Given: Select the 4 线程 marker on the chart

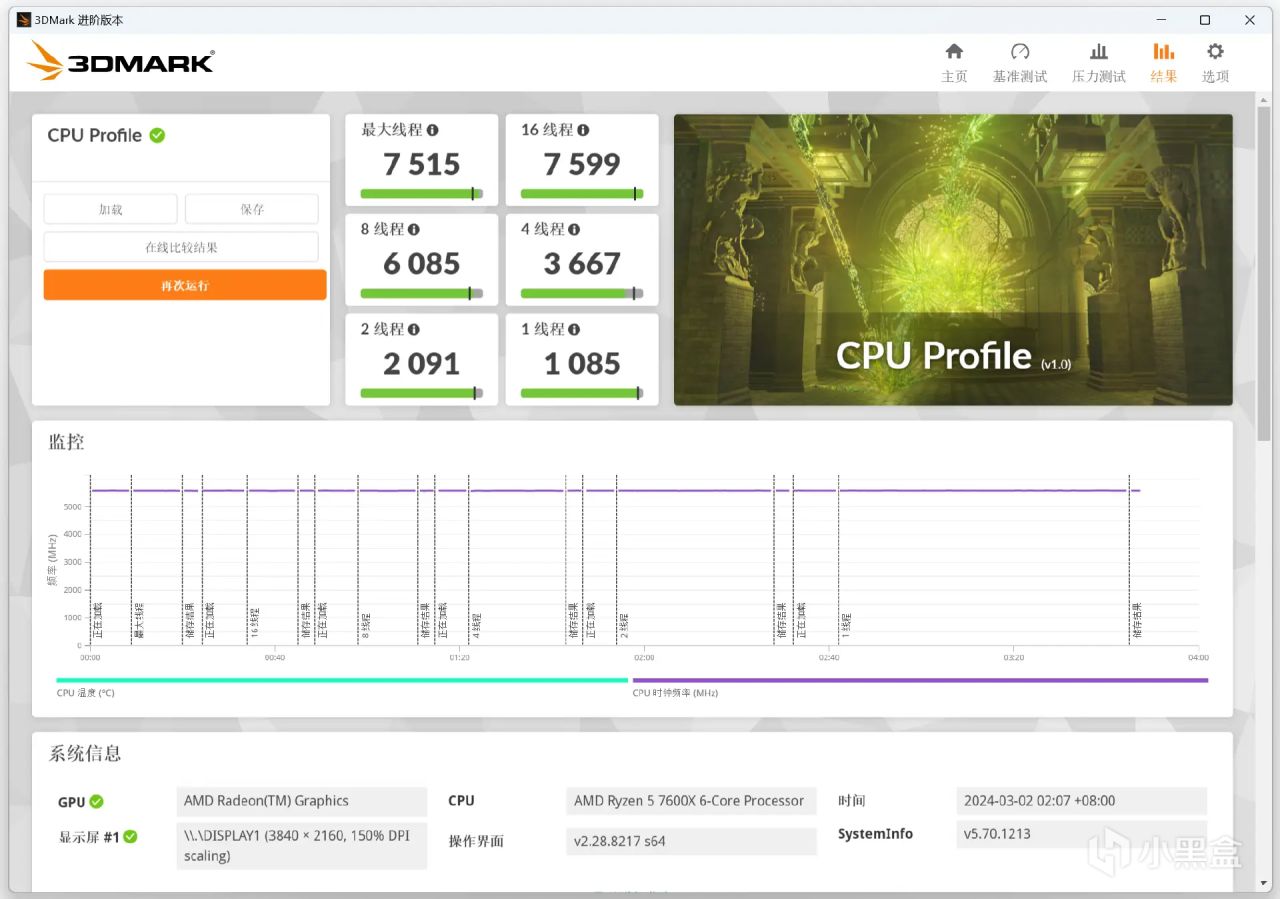Looking at the screenshot, I should (477, 626).
